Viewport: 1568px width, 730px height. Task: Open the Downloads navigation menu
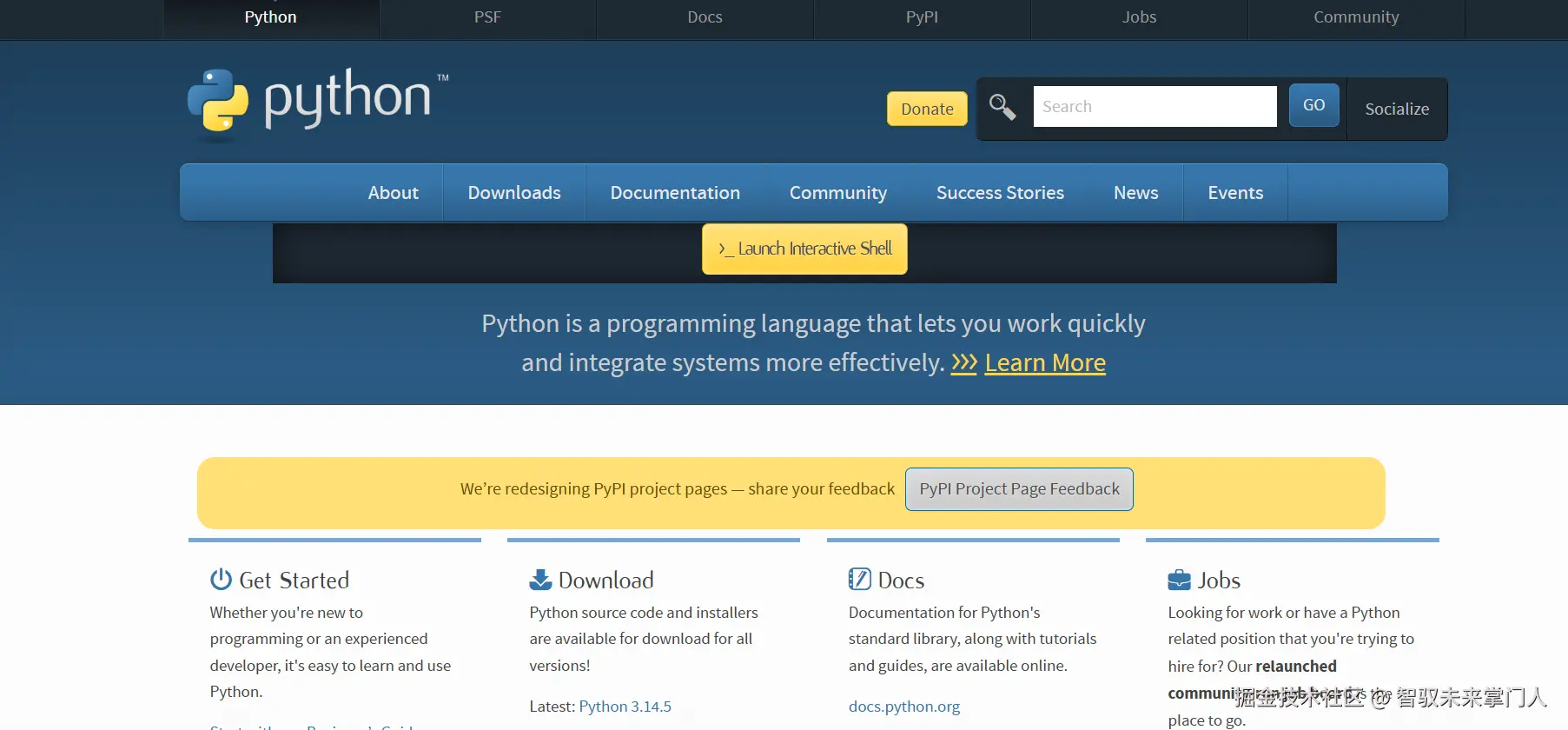point(514,193)
